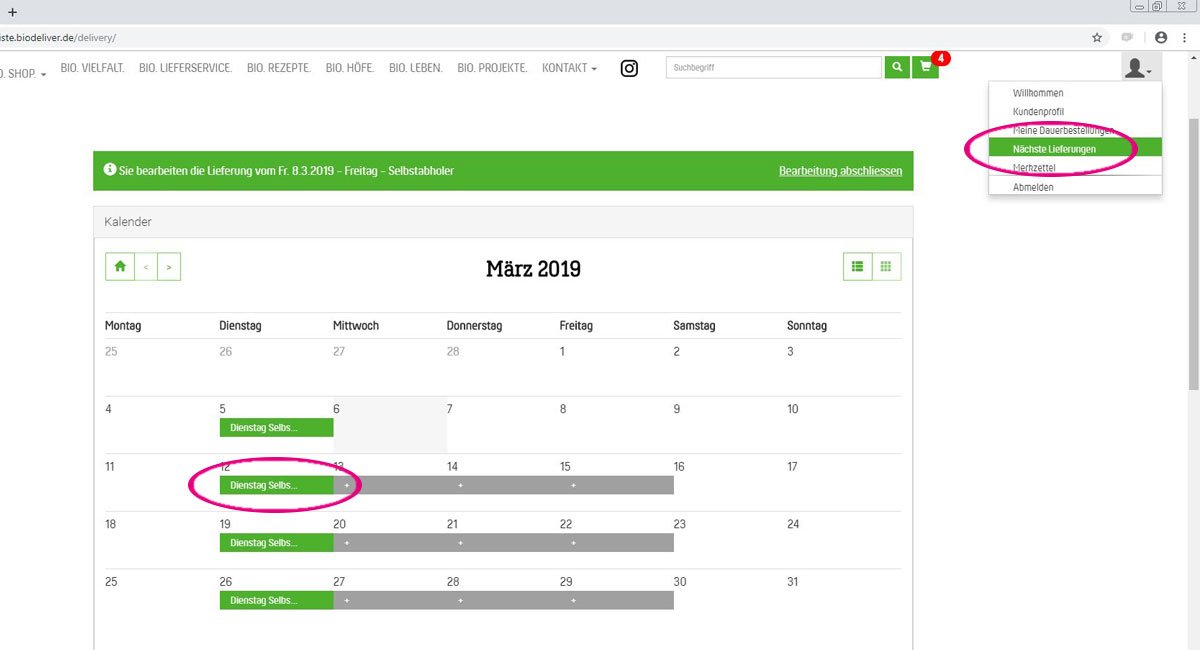Screen dimensions: 1200x650
Task: Select Nächste Lieferungen menu entry
Action: tap(1053, 149)
